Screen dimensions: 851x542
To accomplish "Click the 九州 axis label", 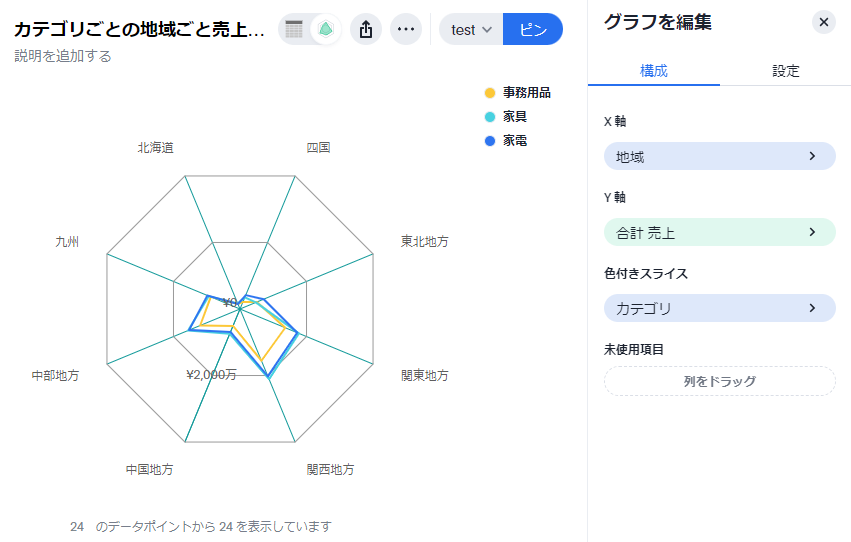I will (x=68, y=242).
